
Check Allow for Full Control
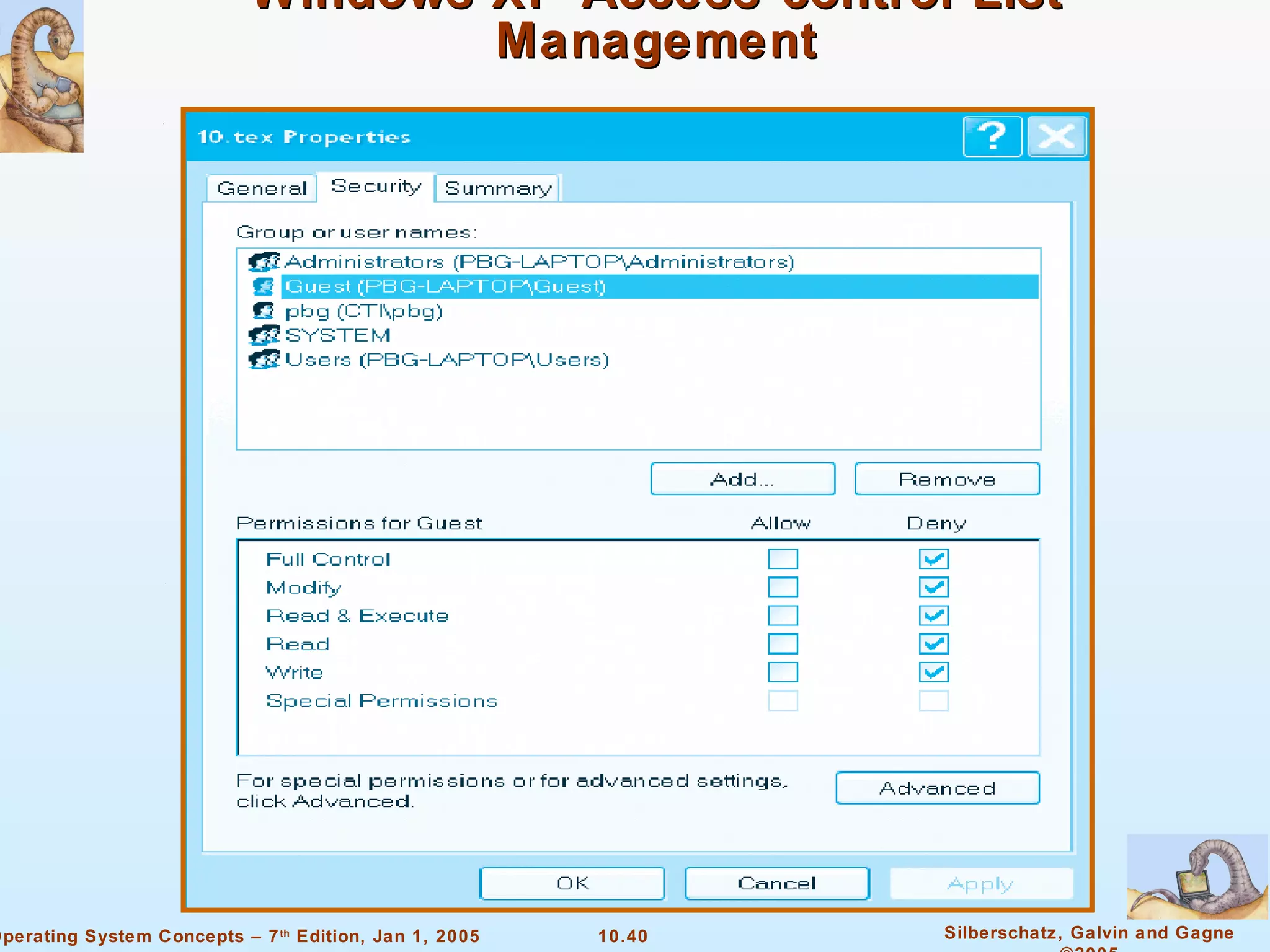(783, 559)
